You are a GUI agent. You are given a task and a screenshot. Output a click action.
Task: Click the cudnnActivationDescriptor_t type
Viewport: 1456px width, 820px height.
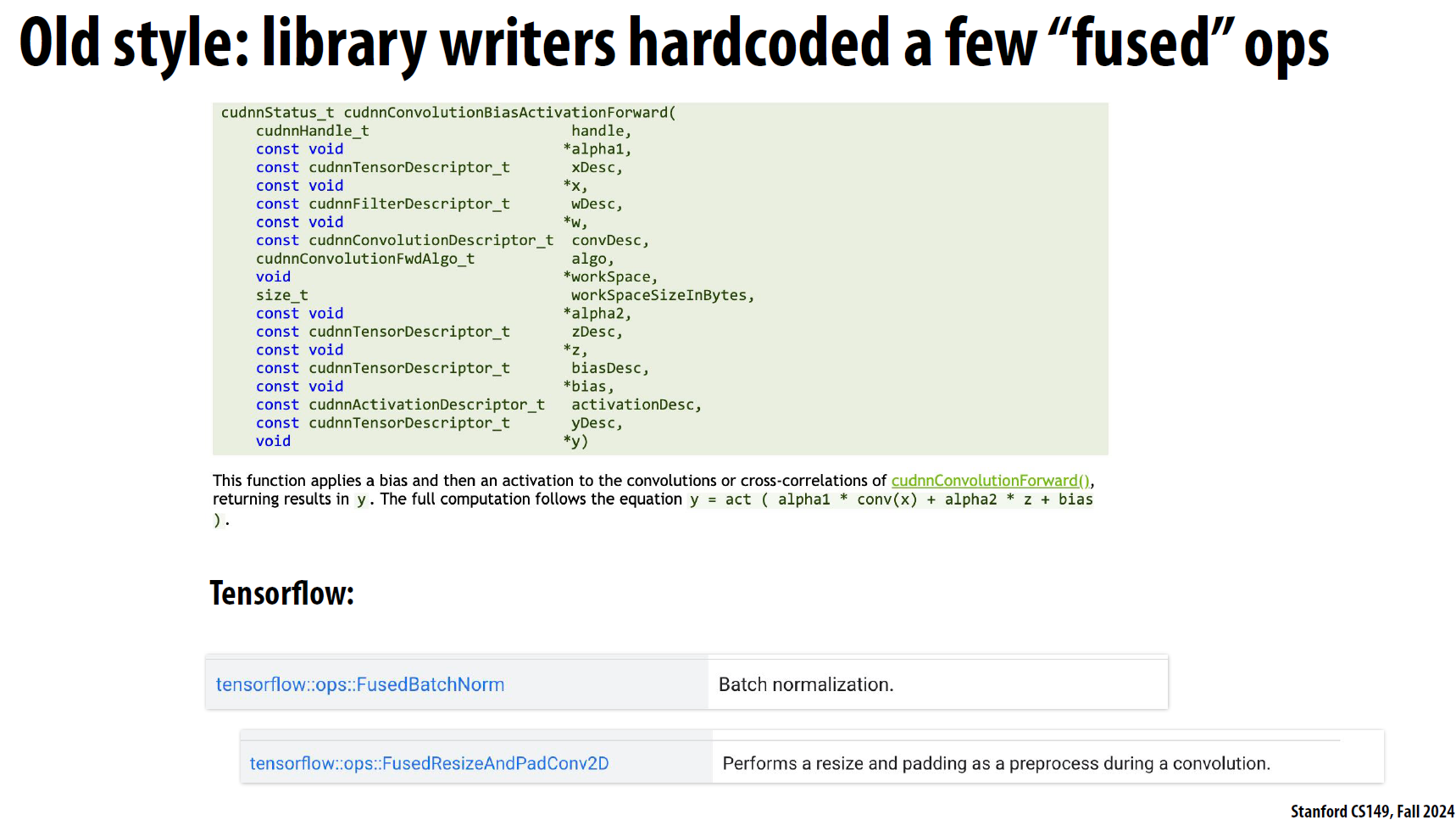[x=426, y=404]
